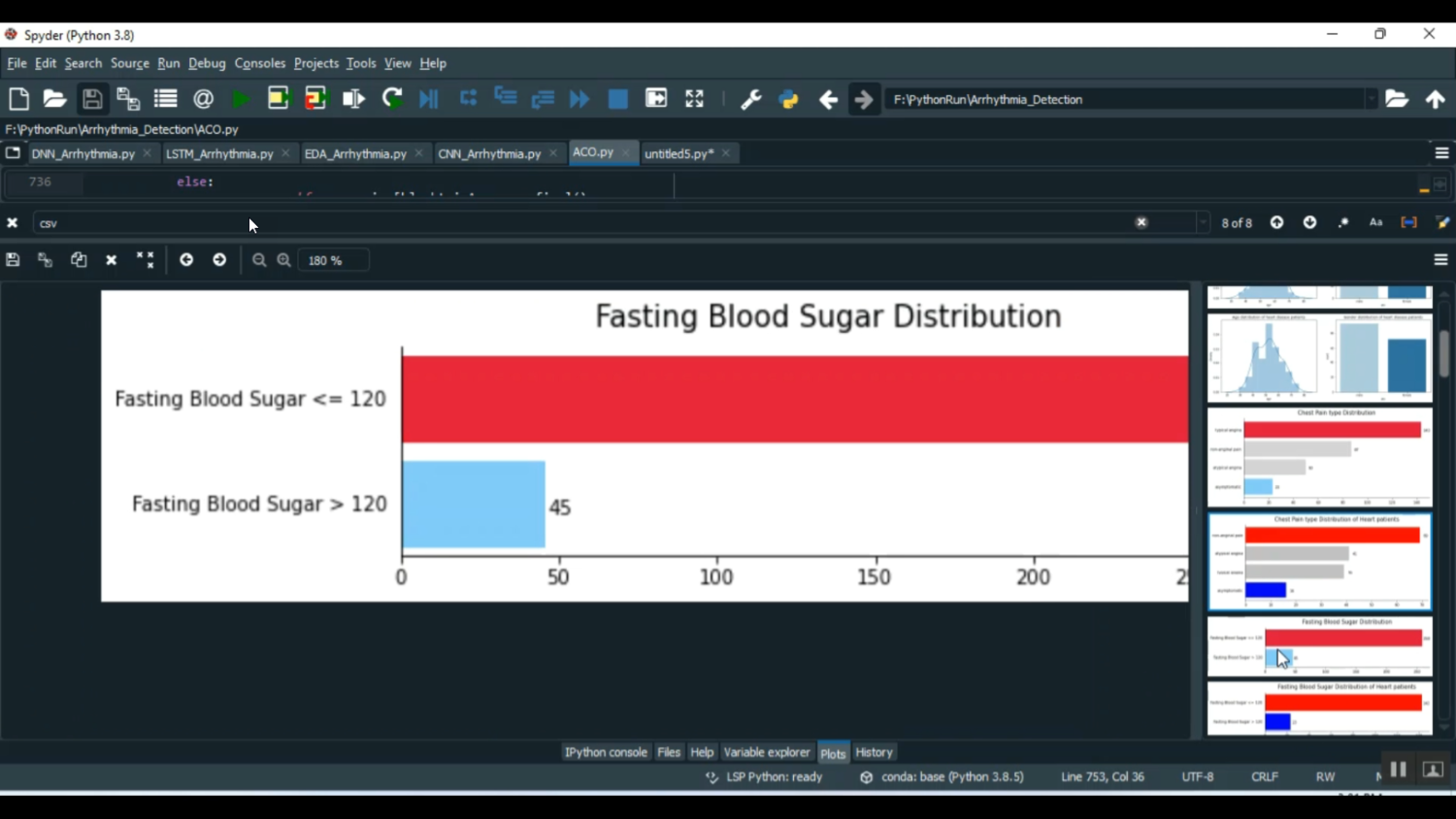Open the Debug menu
This screenshot has height=819, width=1456.
point(207,64)
